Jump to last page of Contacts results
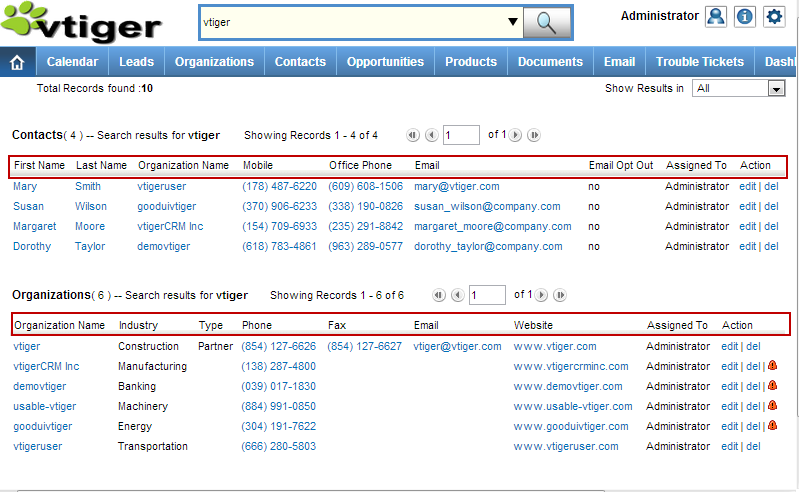This screenshot has width=799, height=492. click(534, 135)
